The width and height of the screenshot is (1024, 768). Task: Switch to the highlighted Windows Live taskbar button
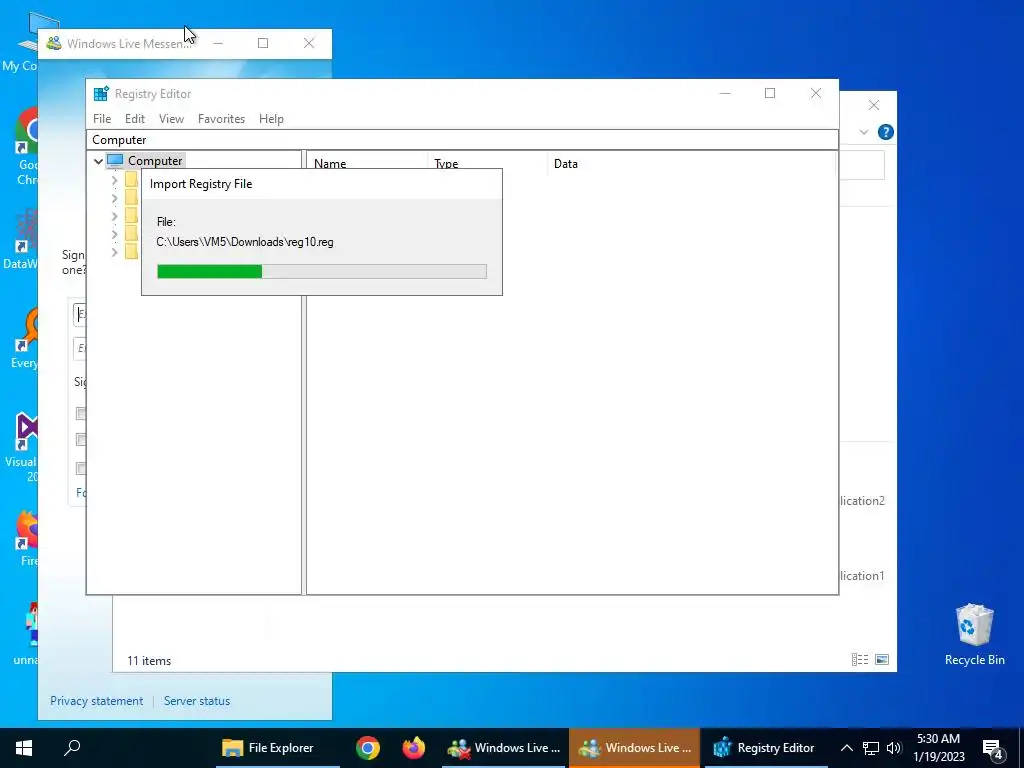634,748
